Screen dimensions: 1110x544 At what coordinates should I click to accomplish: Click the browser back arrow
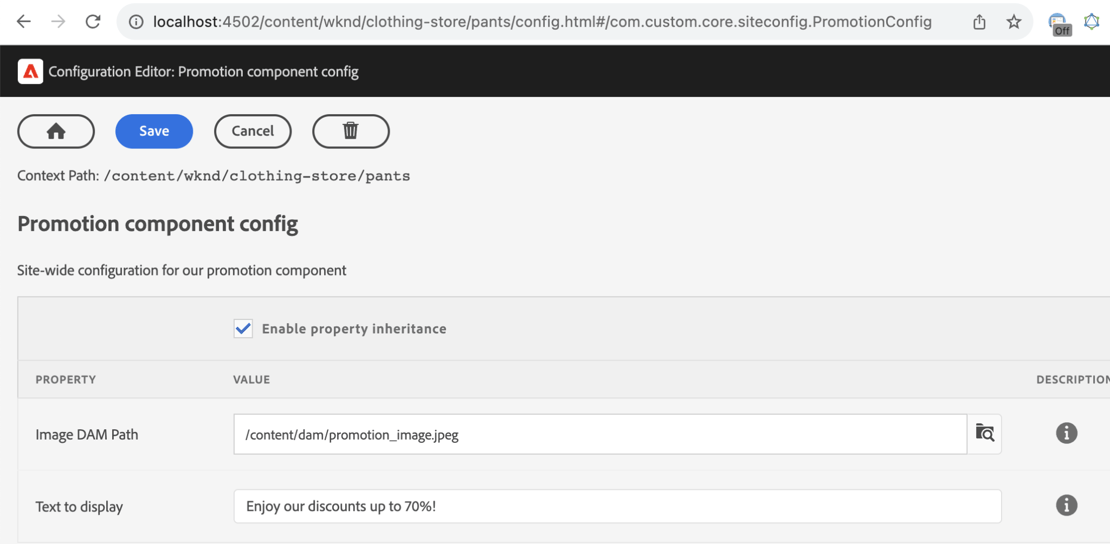(24, 21)
